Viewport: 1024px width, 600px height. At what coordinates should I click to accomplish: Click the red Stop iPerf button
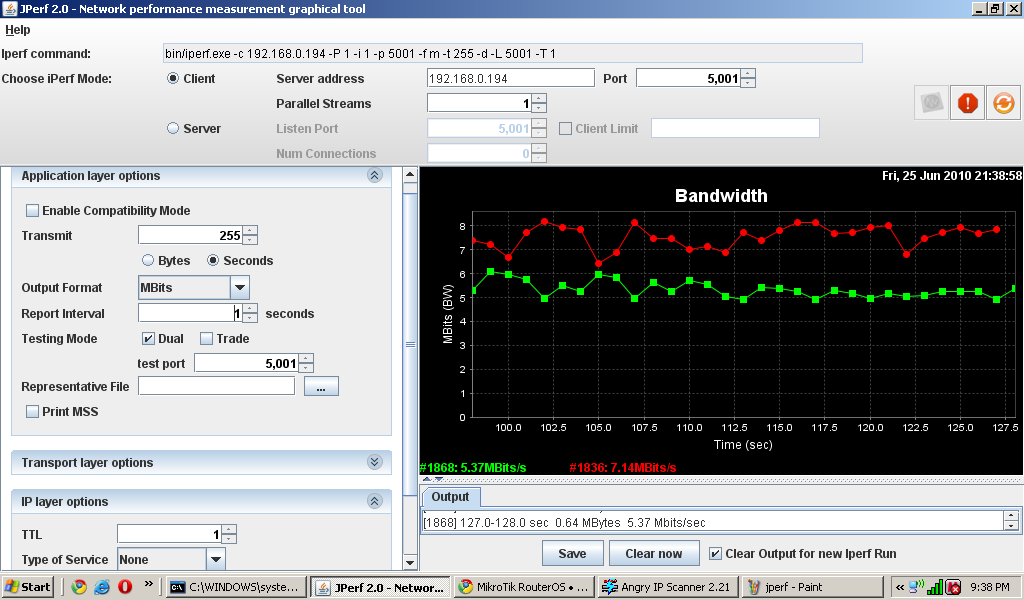[967, 103]
